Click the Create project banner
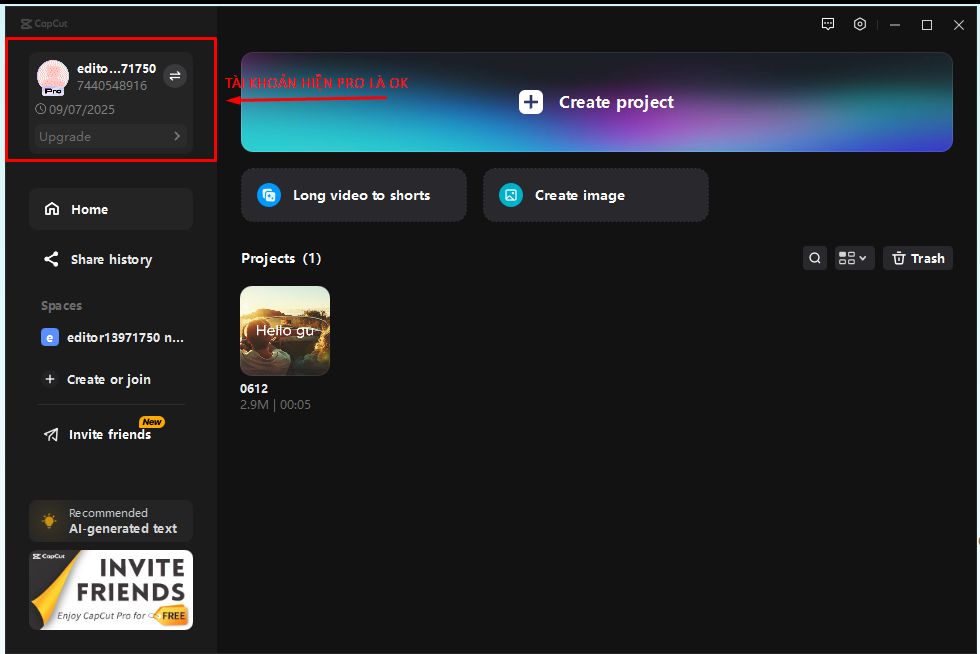 596,102
